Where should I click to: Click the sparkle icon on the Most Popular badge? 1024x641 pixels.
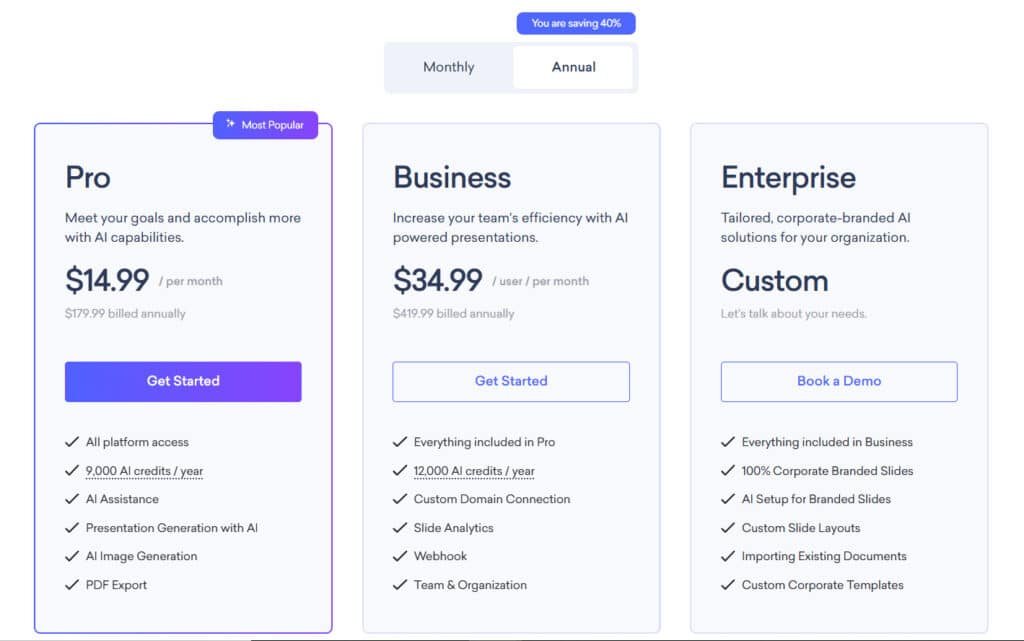coord(230,124)
